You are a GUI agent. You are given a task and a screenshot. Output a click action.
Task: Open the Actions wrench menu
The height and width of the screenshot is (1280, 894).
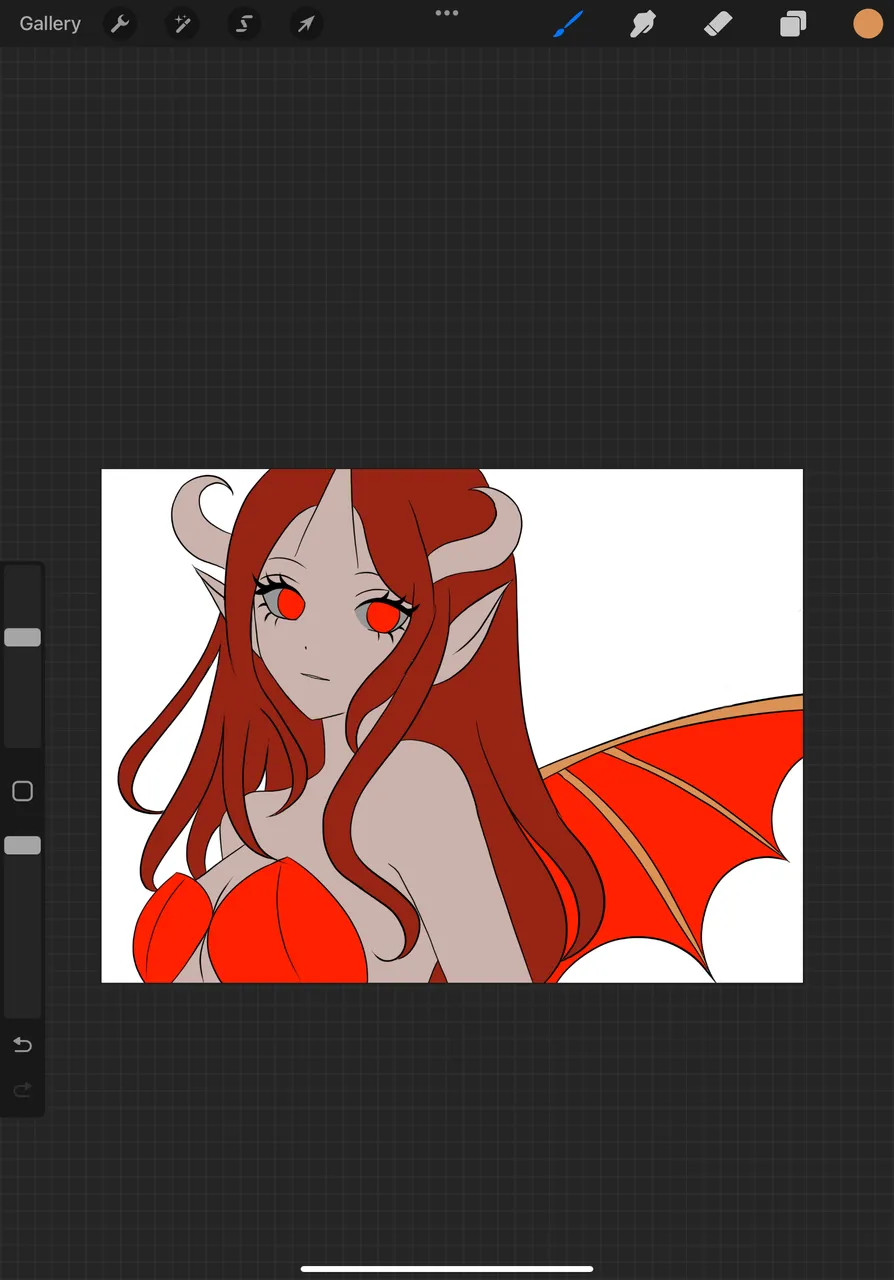pyautogui.click(x=120, y=24)
